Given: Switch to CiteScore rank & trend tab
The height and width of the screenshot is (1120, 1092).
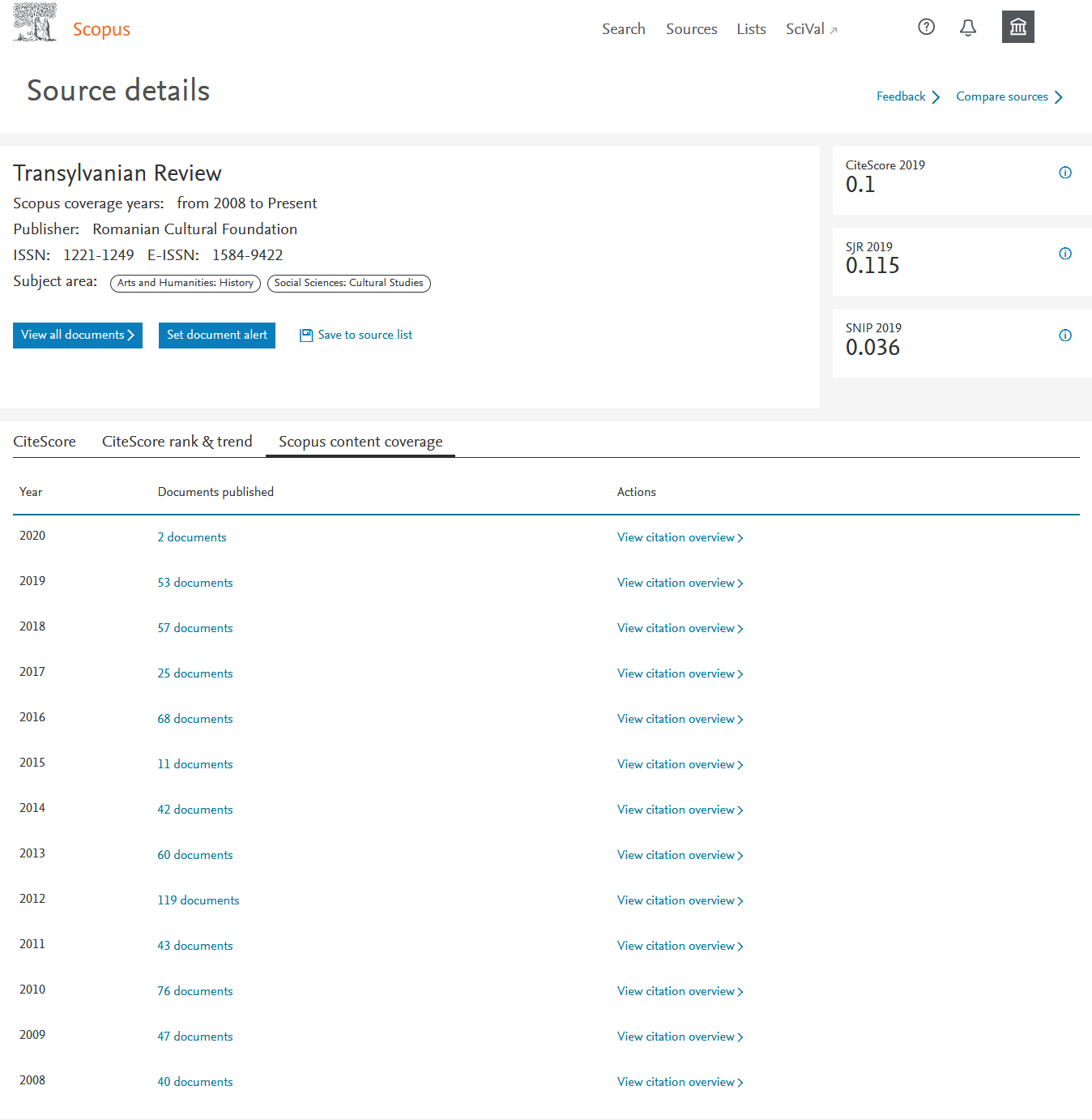Looking at the screenshot, I should (x=177, y=442).
